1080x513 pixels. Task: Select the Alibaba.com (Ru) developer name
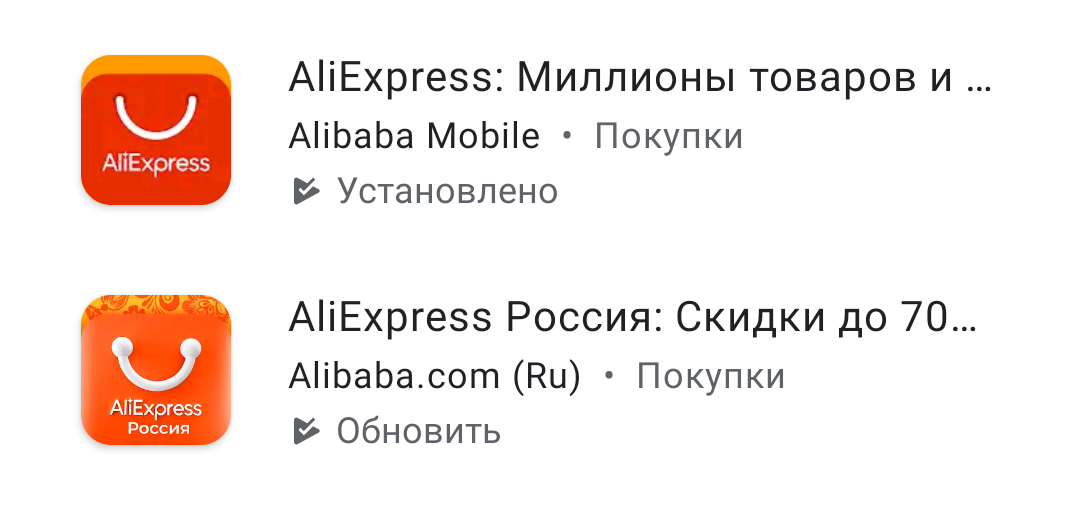434,377
